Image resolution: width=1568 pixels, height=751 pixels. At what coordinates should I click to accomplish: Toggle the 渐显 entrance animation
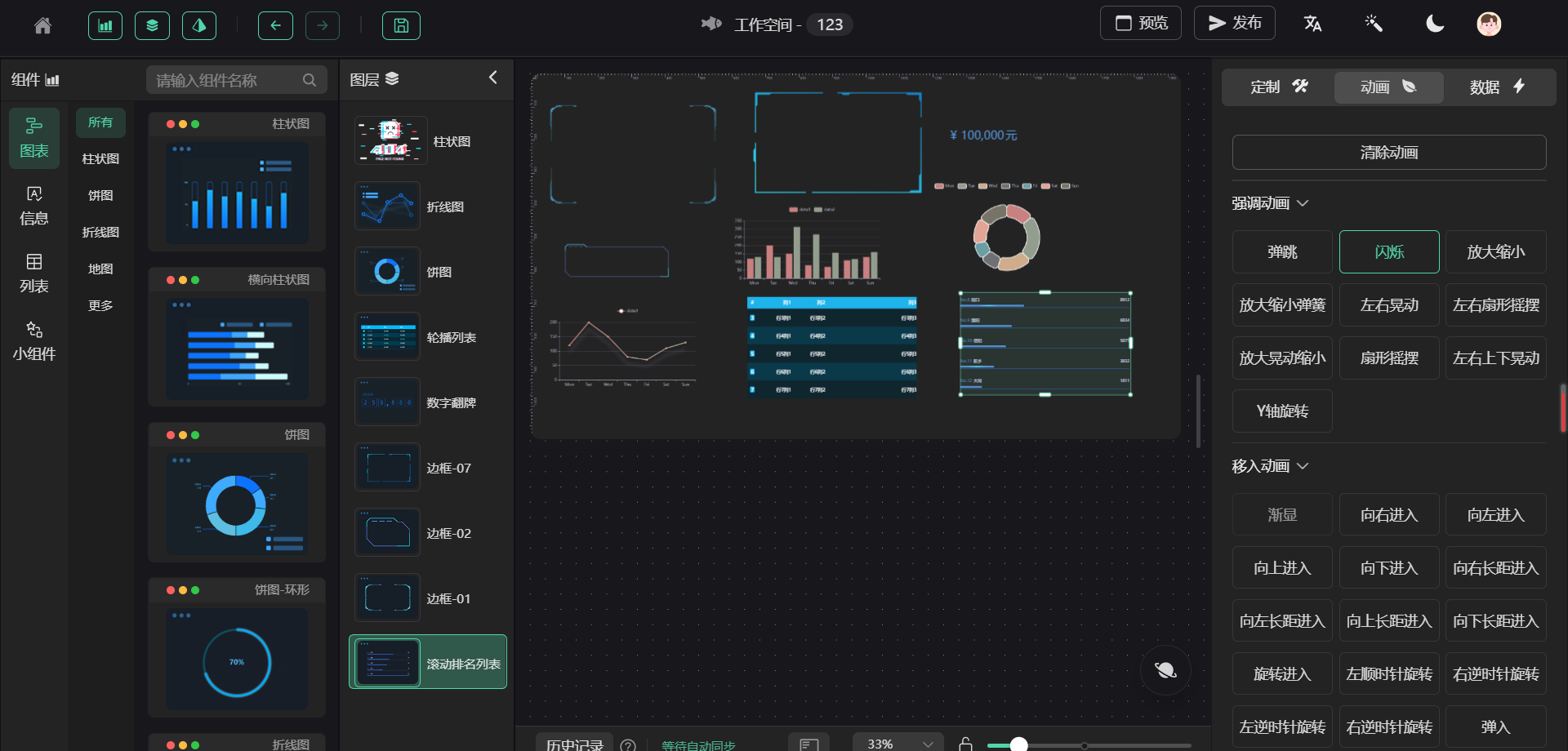(1281, 514)
